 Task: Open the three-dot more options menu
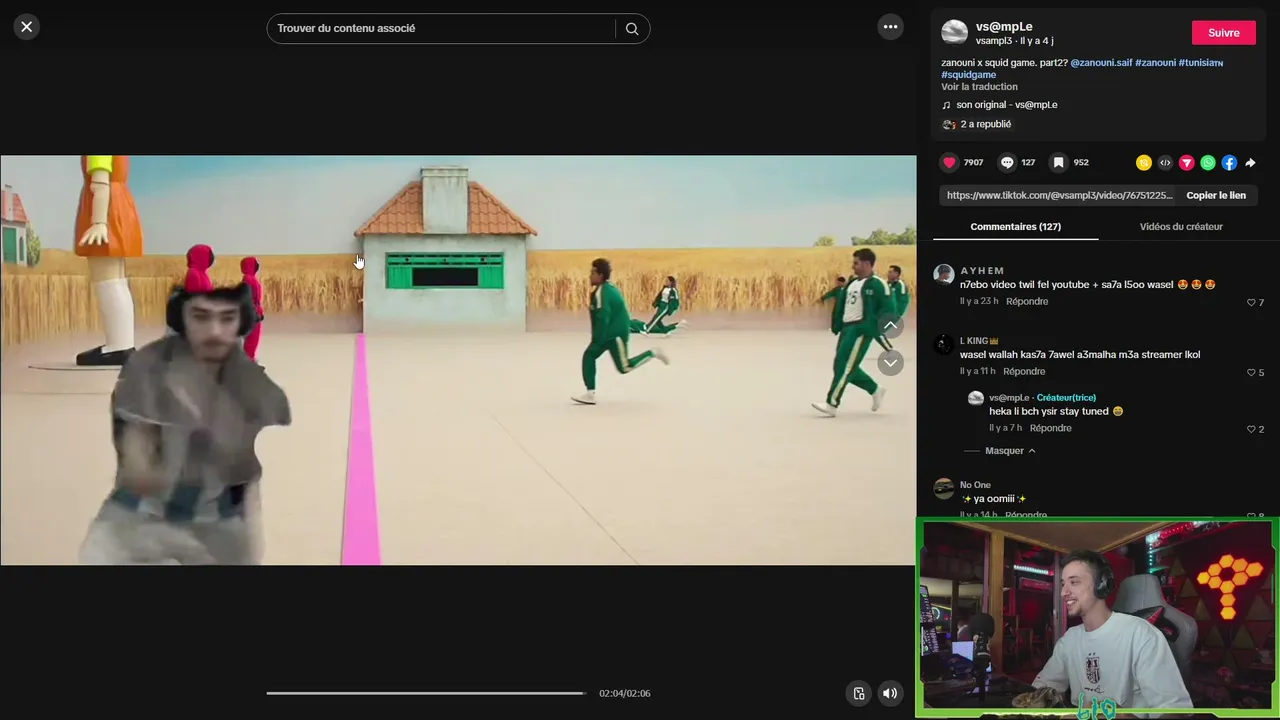tap(890, 27)
